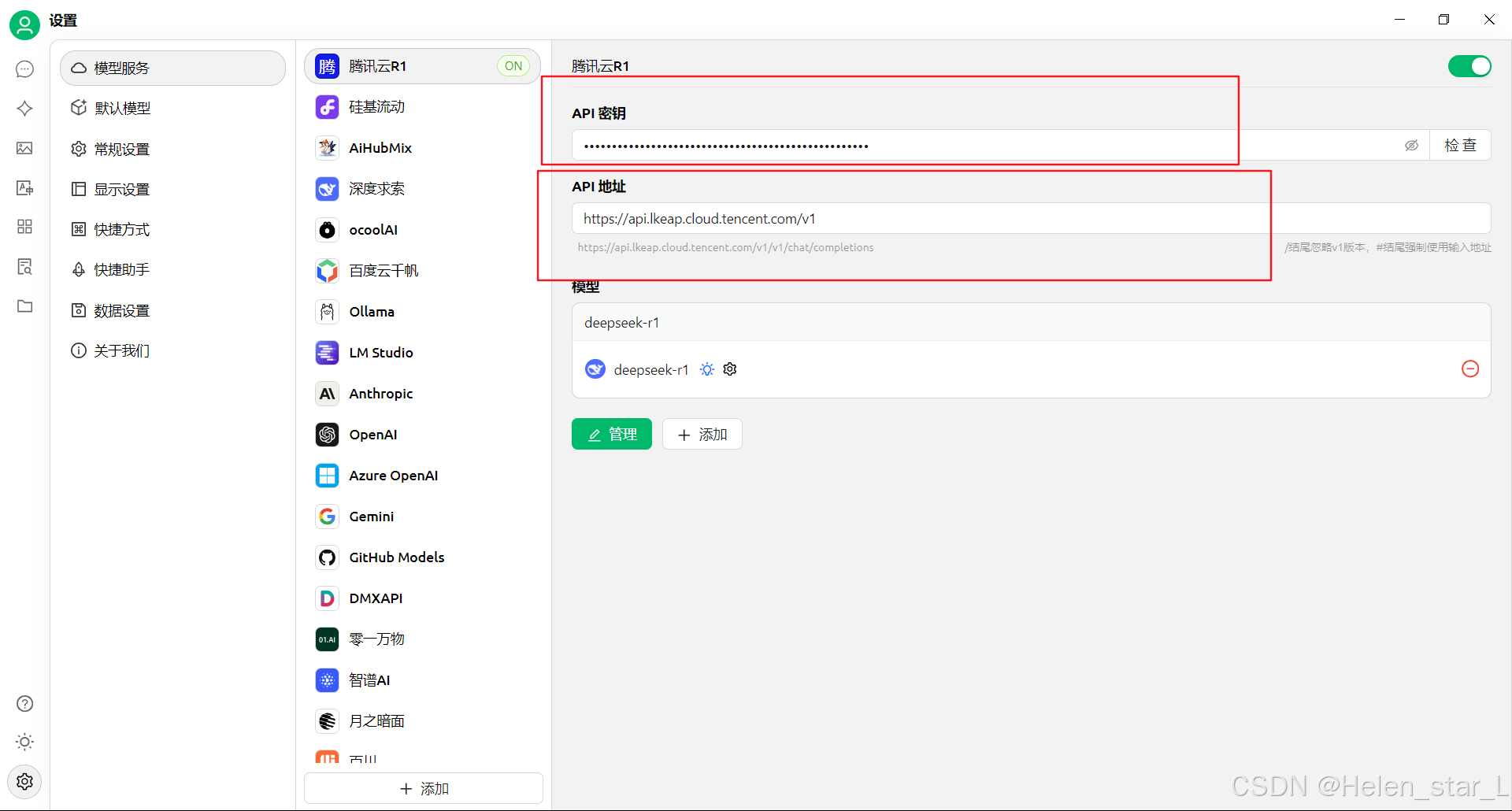The image size is (1512, 811).
Task: Click the 检查 API key button
Action: (1460, 145)
